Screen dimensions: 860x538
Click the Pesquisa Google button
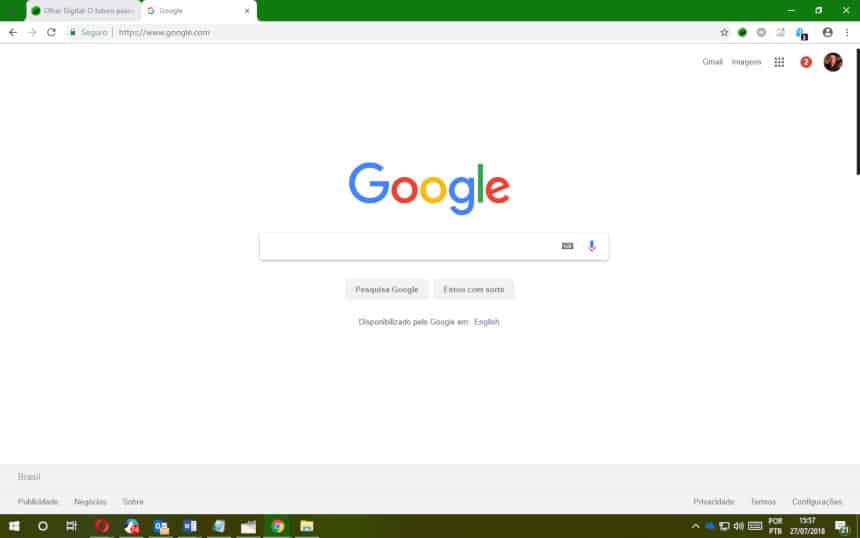point(387,289)
